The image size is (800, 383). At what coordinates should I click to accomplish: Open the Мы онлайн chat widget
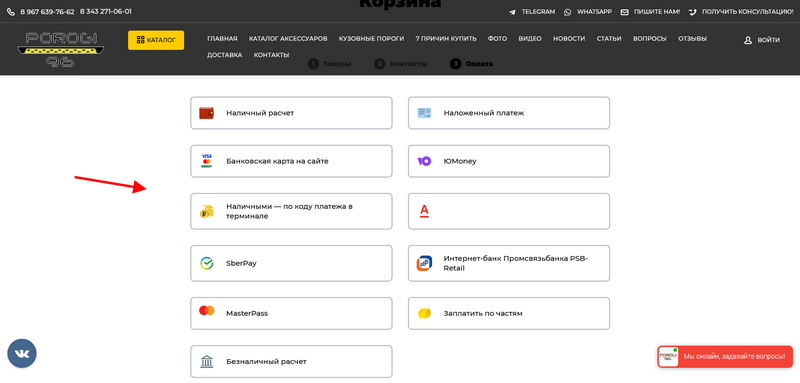725,356
